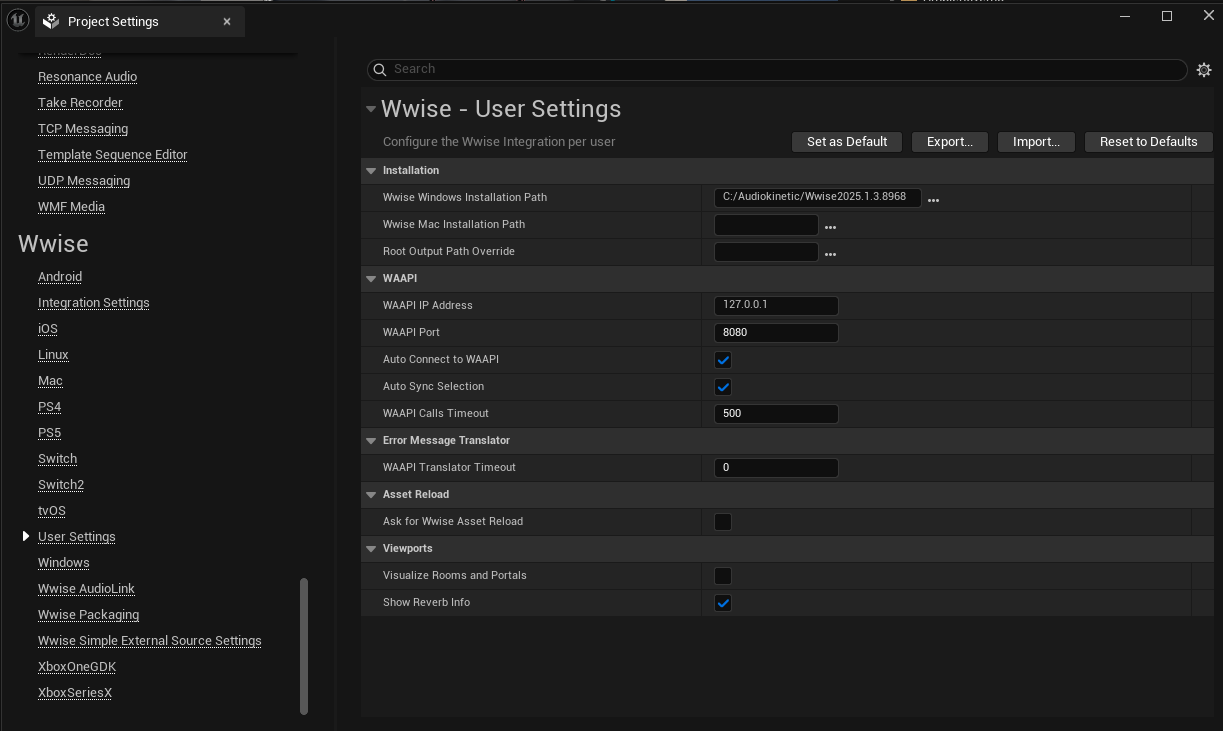Collapse the WAAPI section

[371, 279]
